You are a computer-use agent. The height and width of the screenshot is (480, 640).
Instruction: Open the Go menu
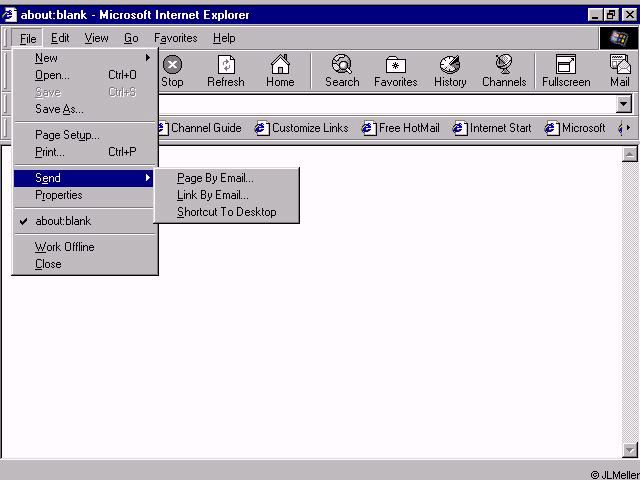[x=131, y=38]
